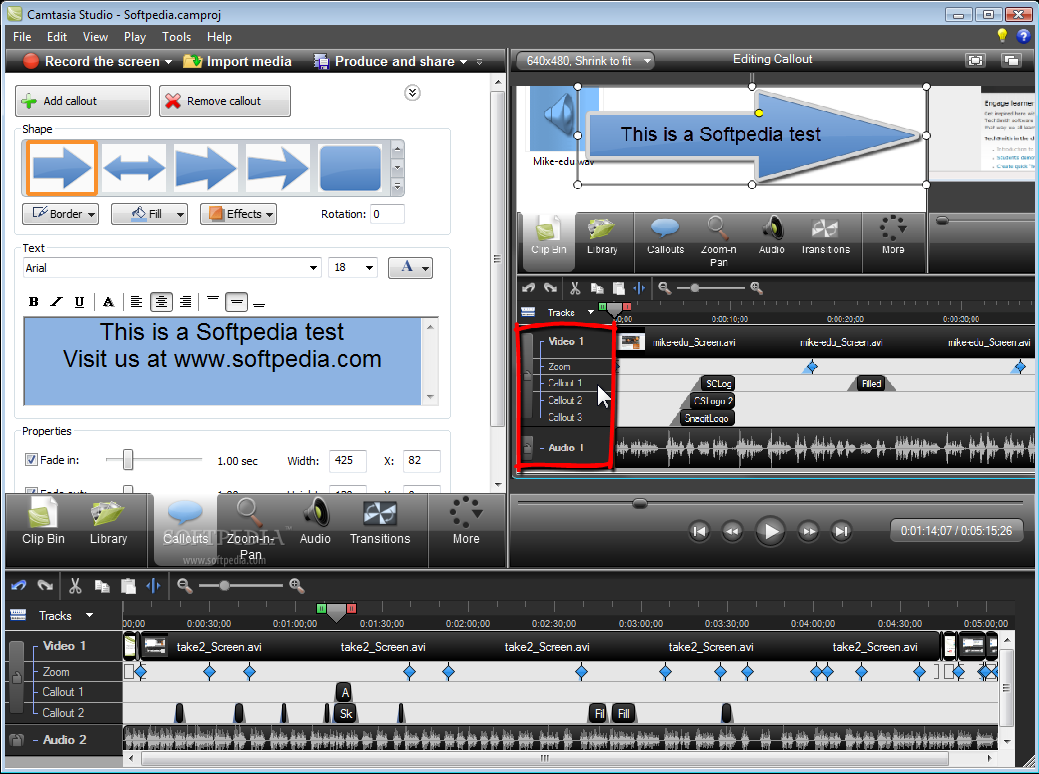Click the detach preview window icon
The image size is (1039, 774).
click(x=1011, y=61)
